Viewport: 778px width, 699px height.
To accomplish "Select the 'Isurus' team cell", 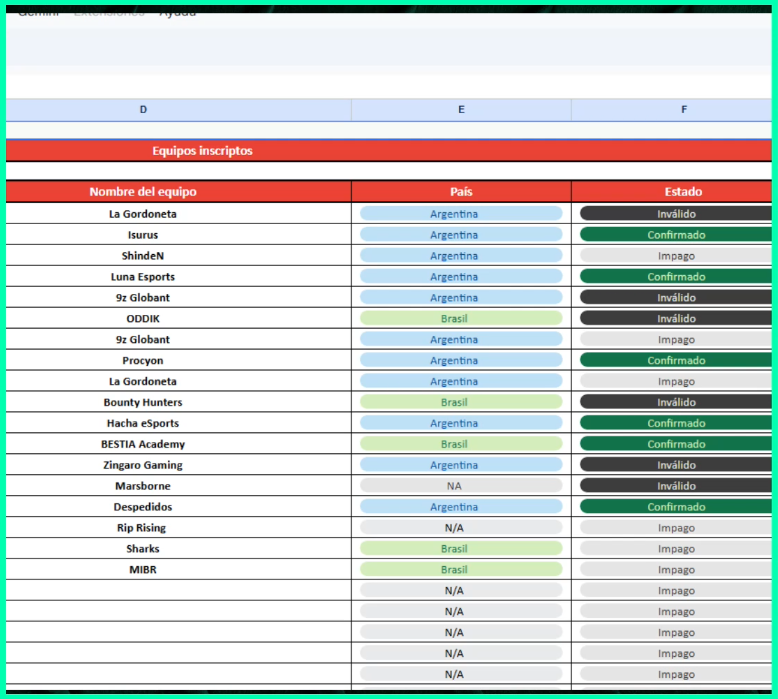I will coord(179,235).
